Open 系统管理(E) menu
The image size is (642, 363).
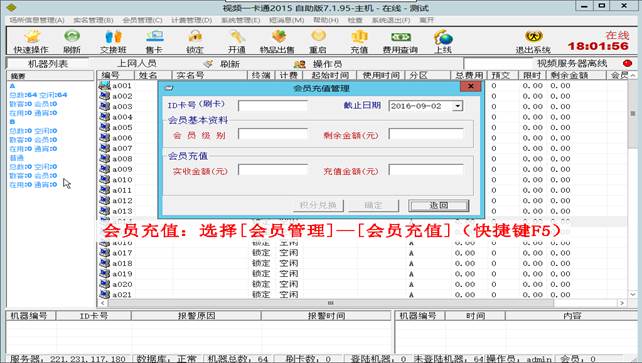point(240,20)
